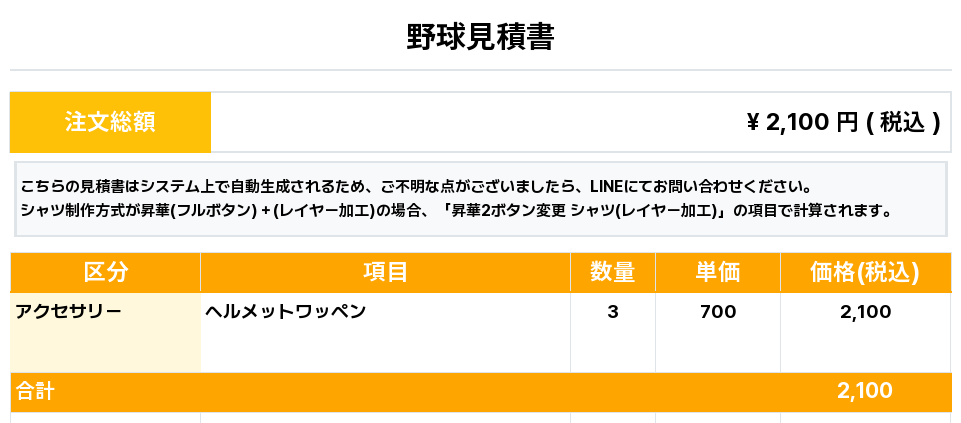Click the 価格(税込) column header
This screenshot has width=961, height=423.
click(865, 272)
